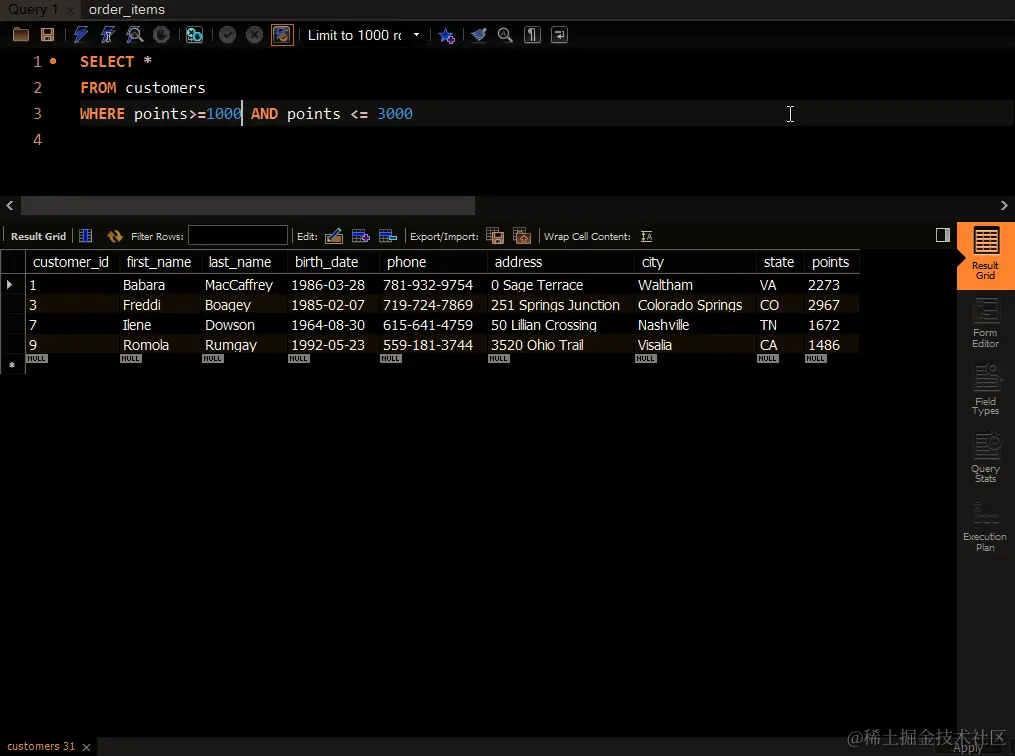The width and height of the screenshot is (1015, 756).
Task: Close the Query 1 tab
Action: click(x=70, y=10)
